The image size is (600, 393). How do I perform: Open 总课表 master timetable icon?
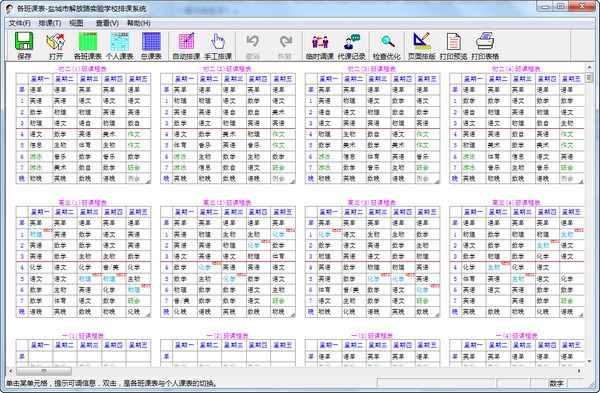151,46
